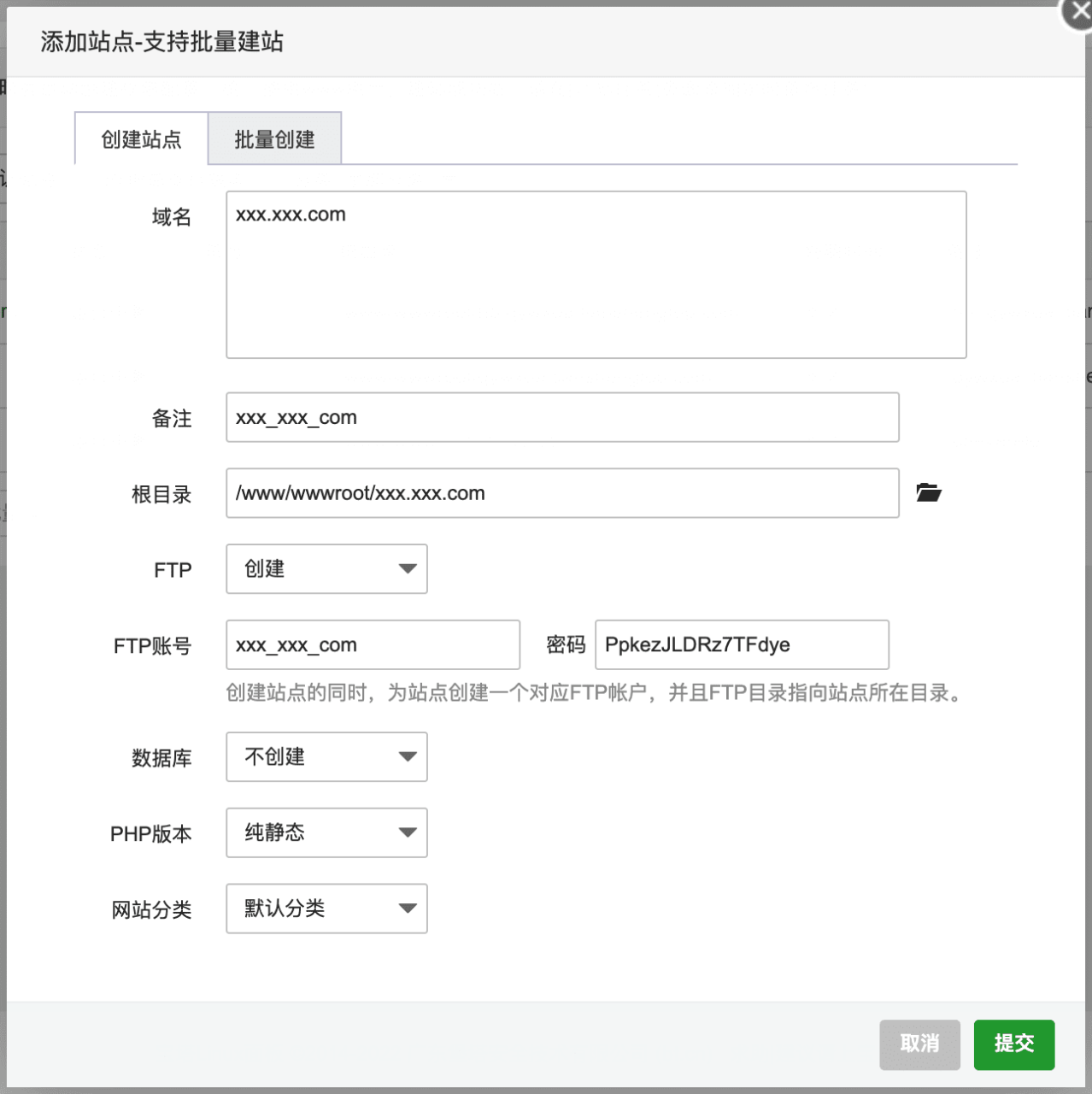Submit the form with 提交 button

(1013, 1044)
